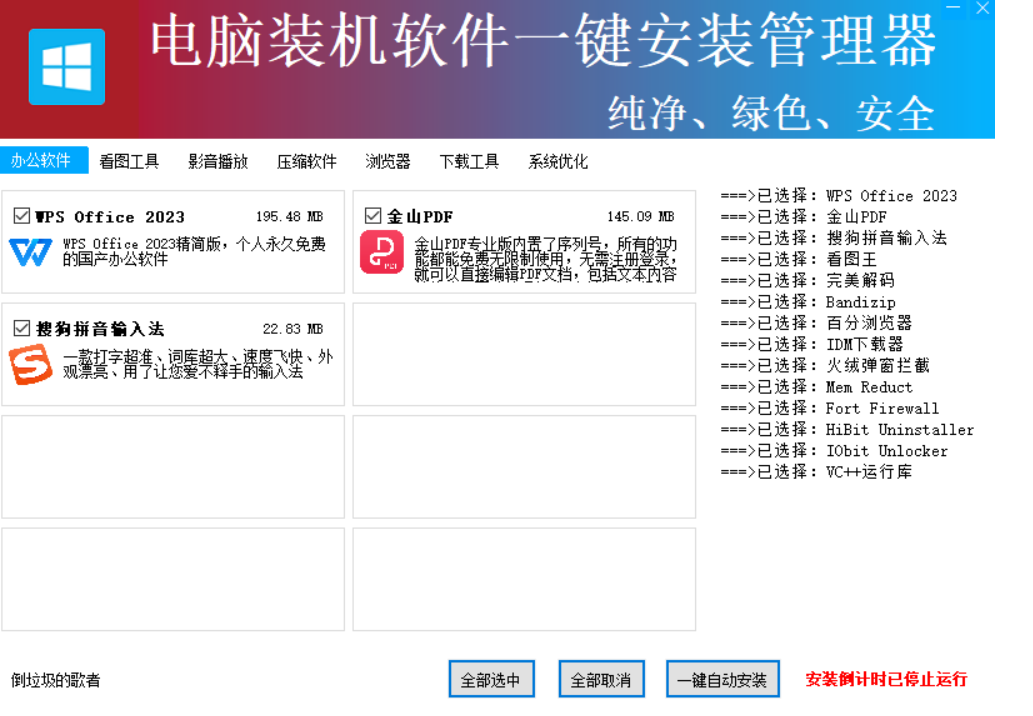
Task: Click the red 安装倒计时已停止运行 status text
Action: (886, 679)
